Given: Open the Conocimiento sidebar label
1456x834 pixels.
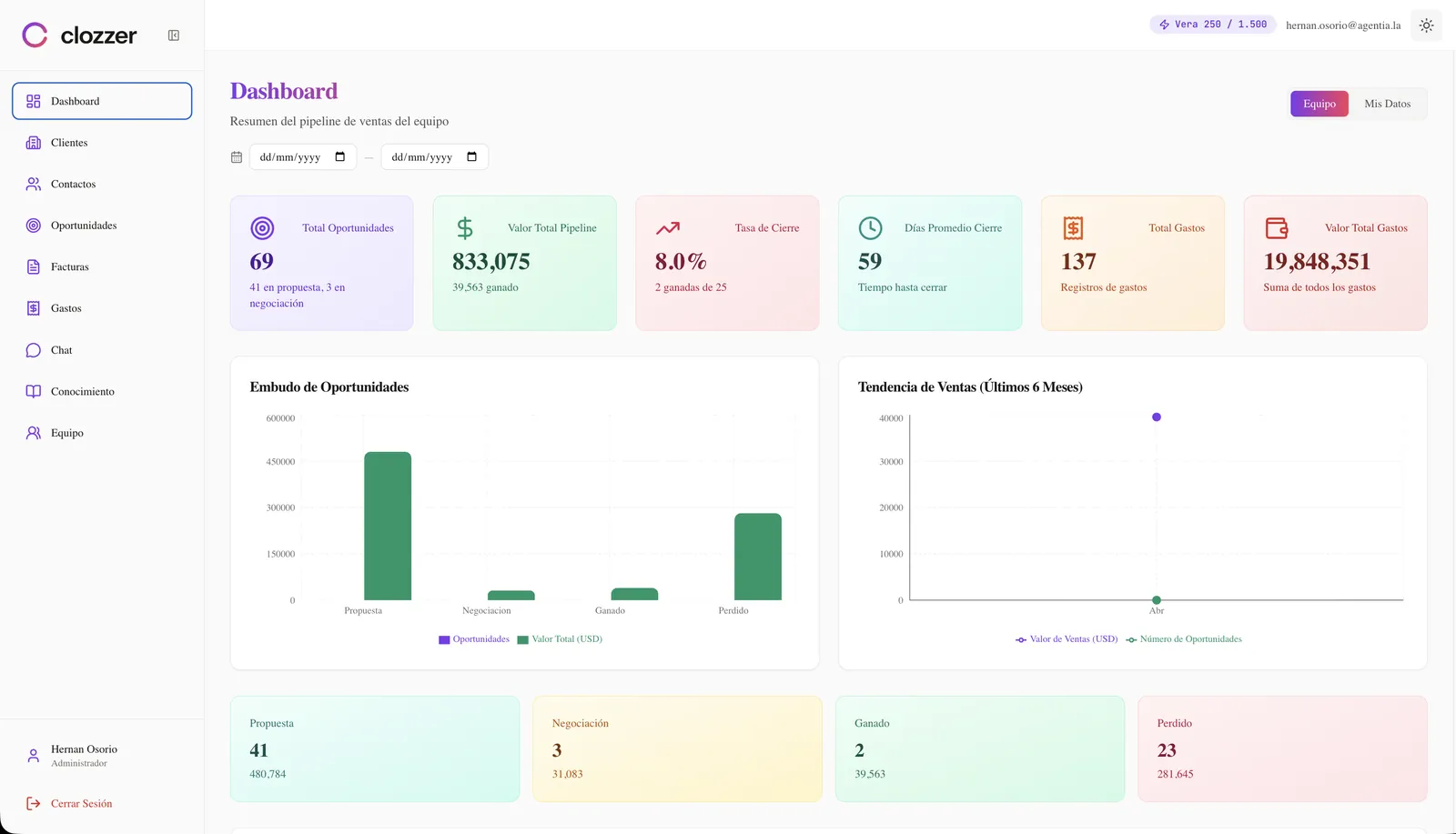Looking at the screenshot, I should (x=83, y=391).
